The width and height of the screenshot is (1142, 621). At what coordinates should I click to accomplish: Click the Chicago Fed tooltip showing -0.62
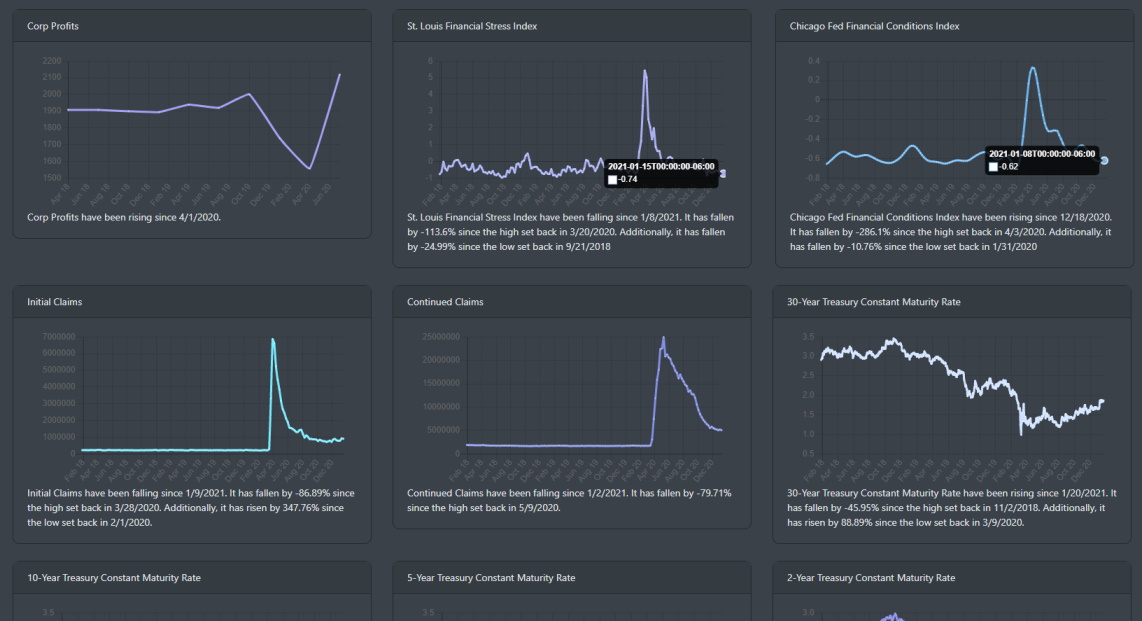(1042, 160)
